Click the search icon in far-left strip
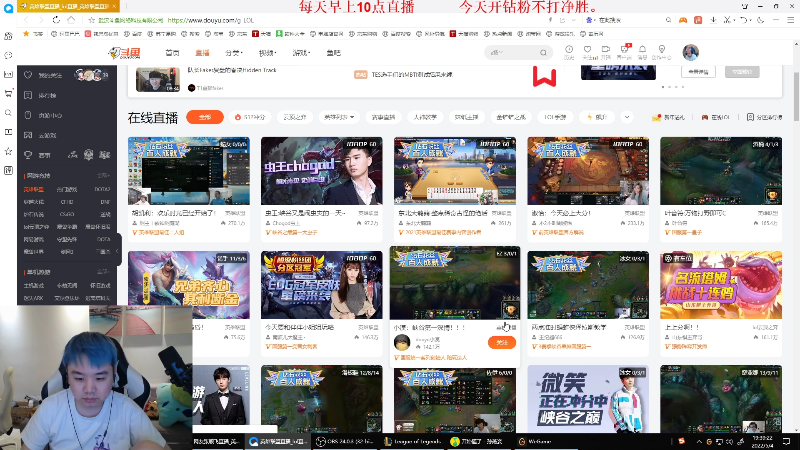This screenshot has height=450, width=800. tap(8, 113)
